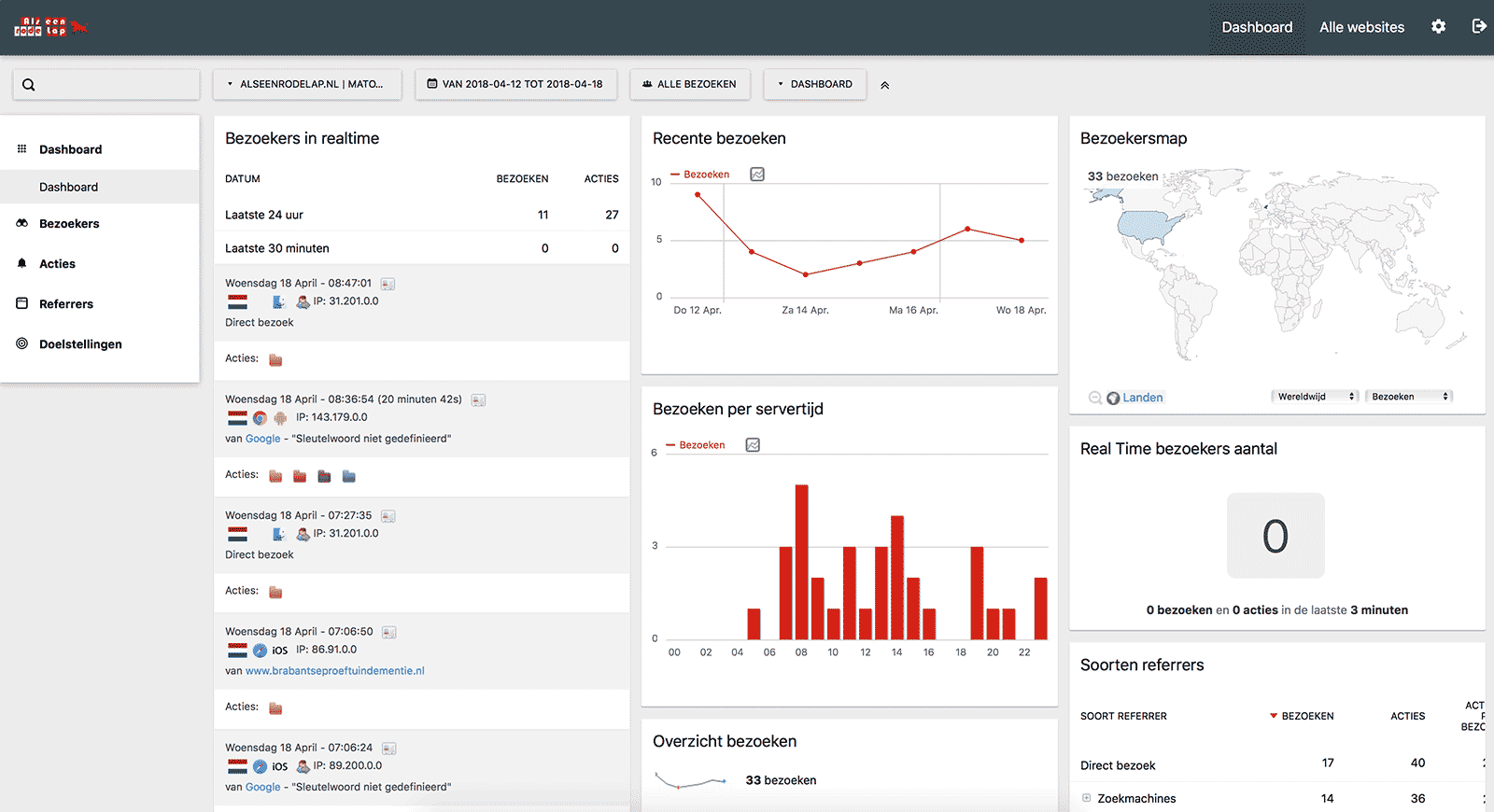Image resolution: width=1494 pixels, height=812 pixels.
Task: Click the Safari icon of visit 07:06:50
Action: point(260,651)
